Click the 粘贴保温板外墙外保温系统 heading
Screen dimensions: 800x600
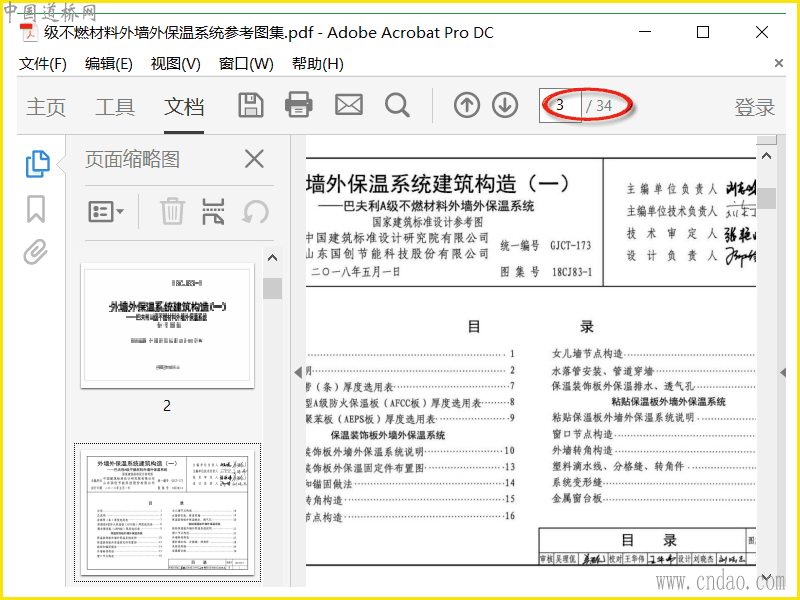tap(668, 402)
